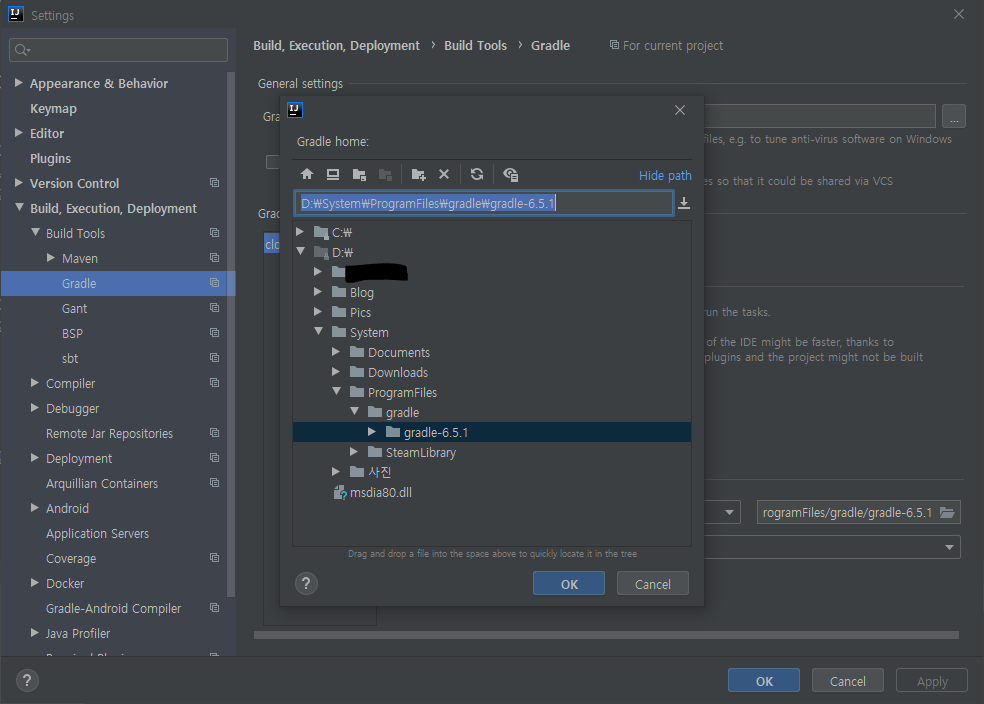Click the settings sidebar vertical scrollbar
This screenshot has width=984, height=704.
click(231, 334)
